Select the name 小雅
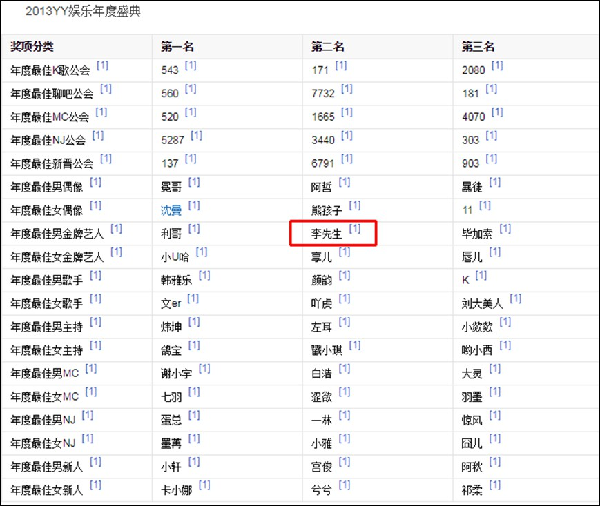Screen dimensions: 600x506 (x=321, y=444)
